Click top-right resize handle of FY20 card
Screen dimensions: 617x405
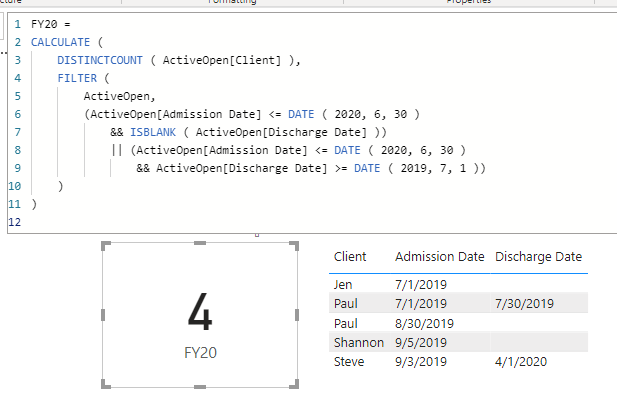click(x=294, y=246)
